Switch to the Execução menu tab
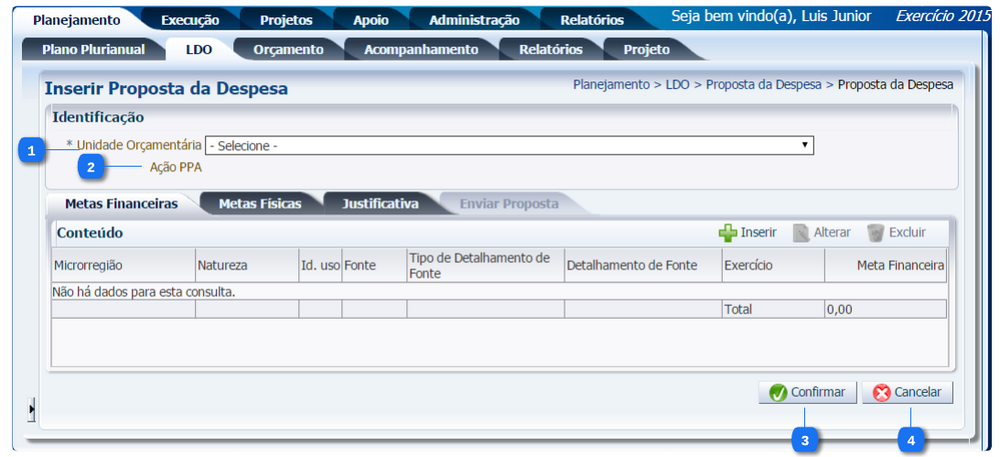 tap(190, 19)
